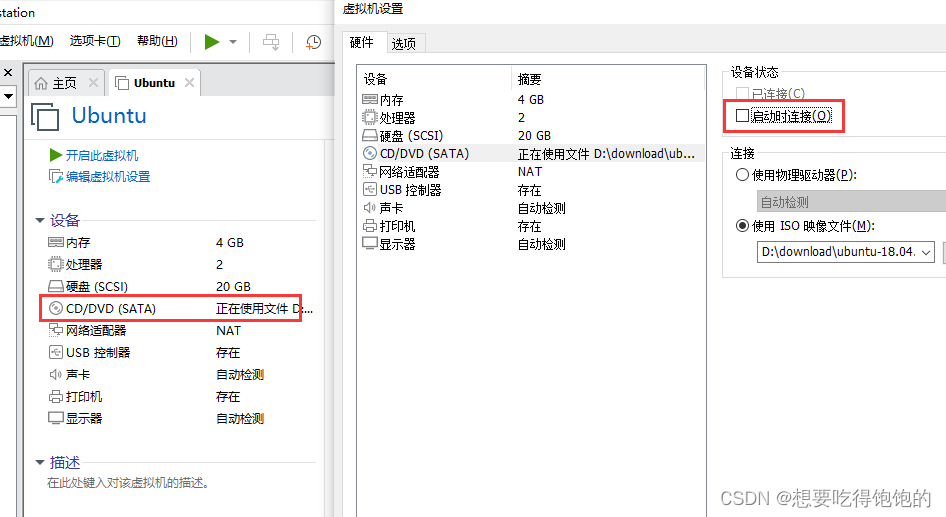Click the Ubuntu VM title heading
Viewport: 946px width, 517px height.
pos(109,115)
